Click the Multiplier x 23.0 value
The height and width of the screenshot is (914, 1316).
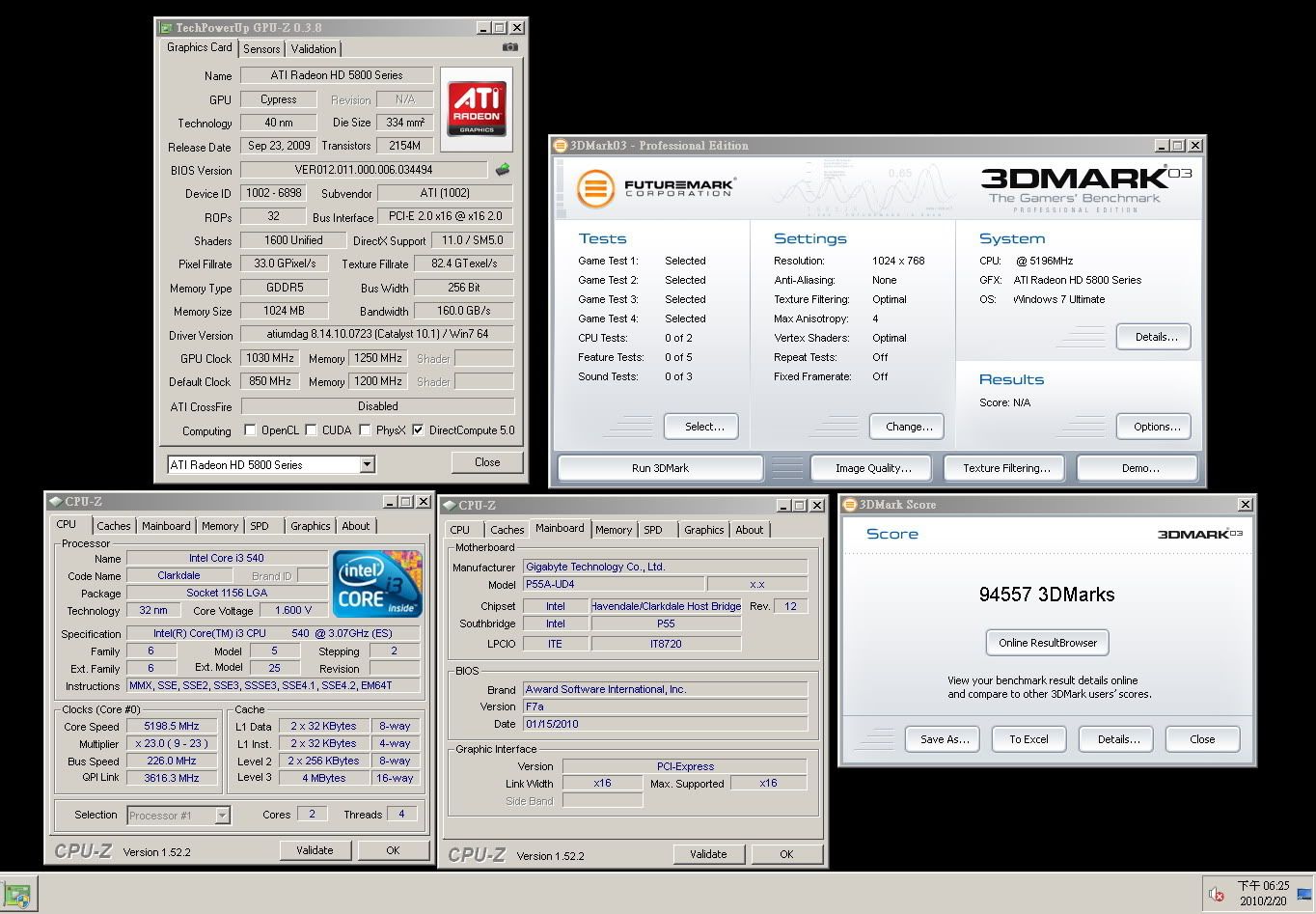pyautogui.click(x=172, y=744)
